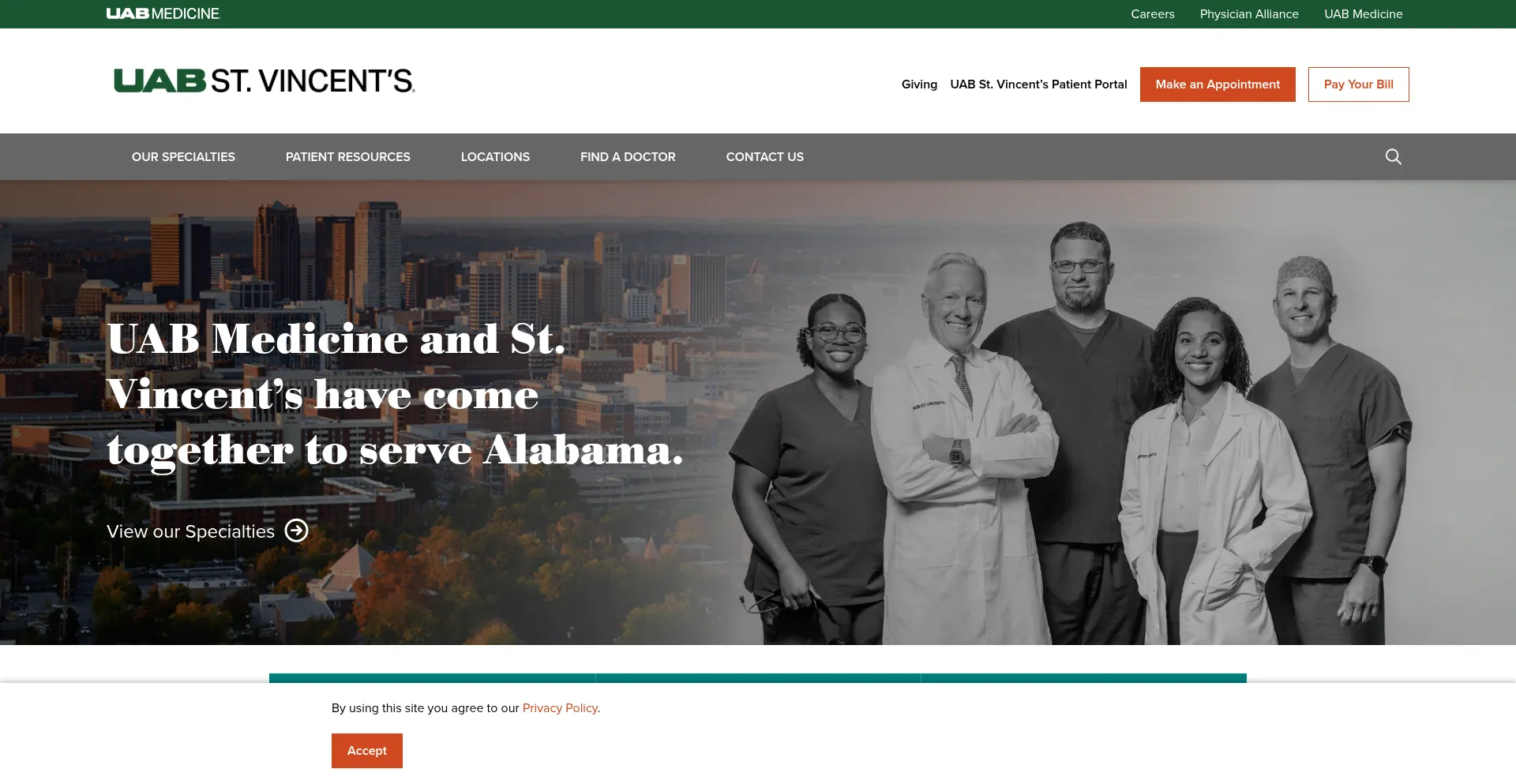Open UAB St. Vincent's Patient Portal link
Image resolution: width=1516 pixels, height=784 pixels.
point(1038,84)
